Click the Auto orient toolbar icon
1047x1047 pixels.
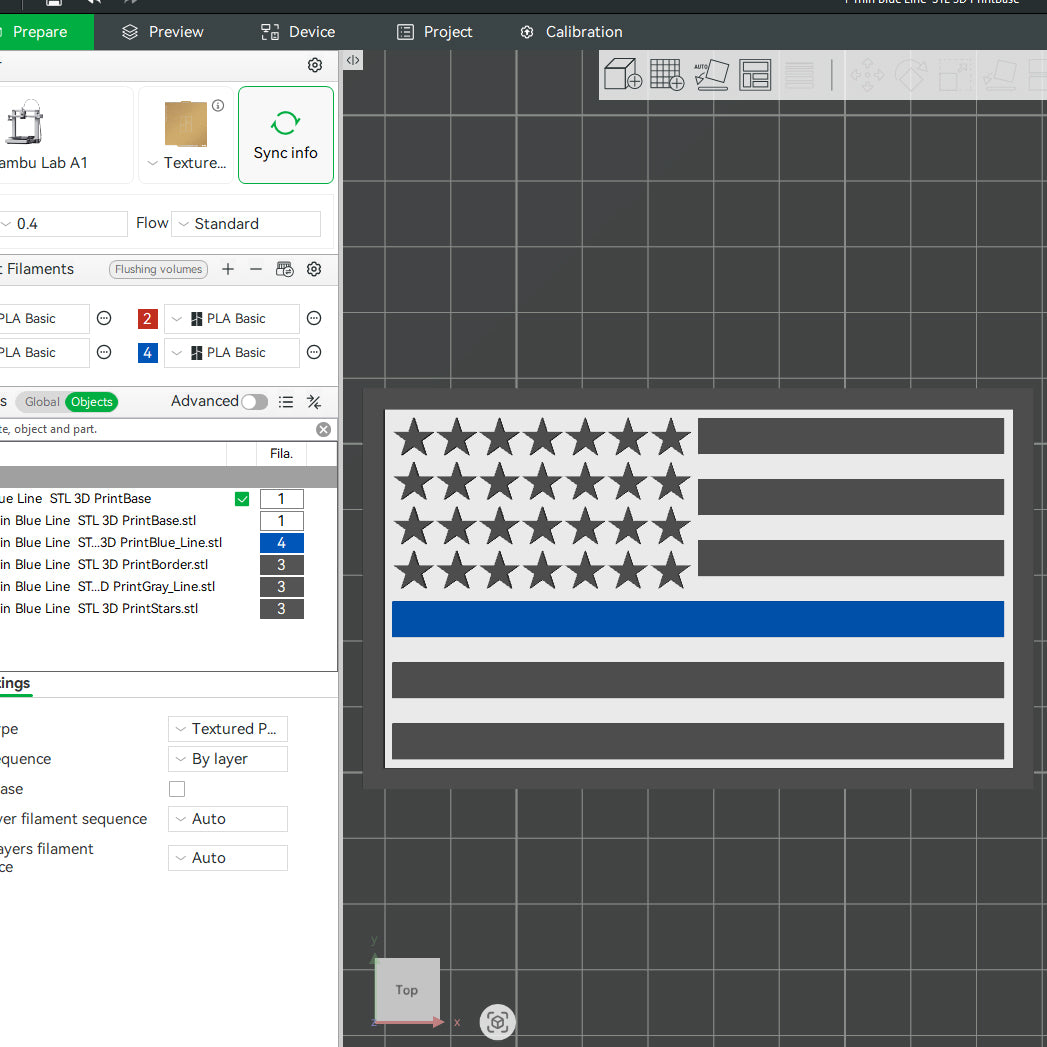click(711, 75)
